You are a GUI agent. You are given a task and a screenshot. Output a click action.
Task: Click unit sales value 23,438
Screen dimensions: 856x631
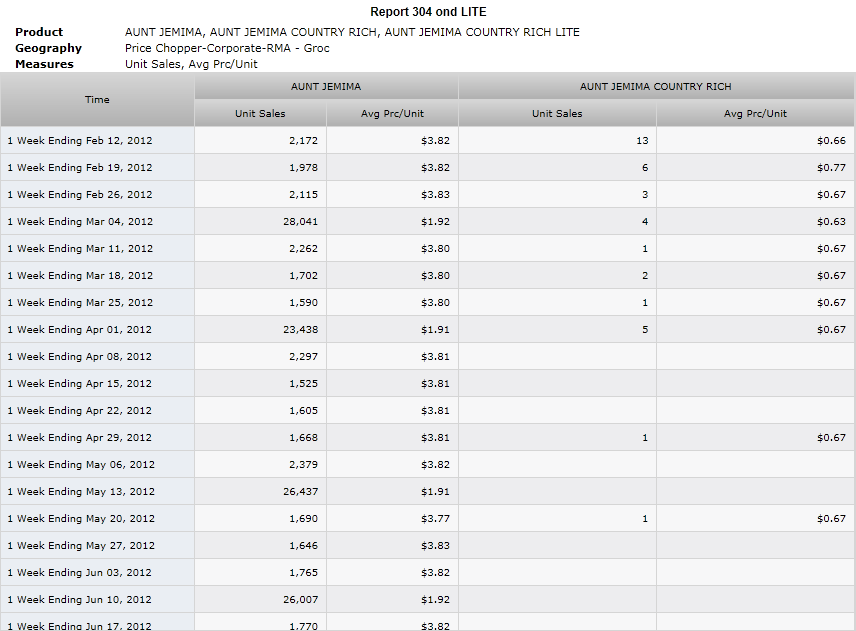tap(300, 330)
